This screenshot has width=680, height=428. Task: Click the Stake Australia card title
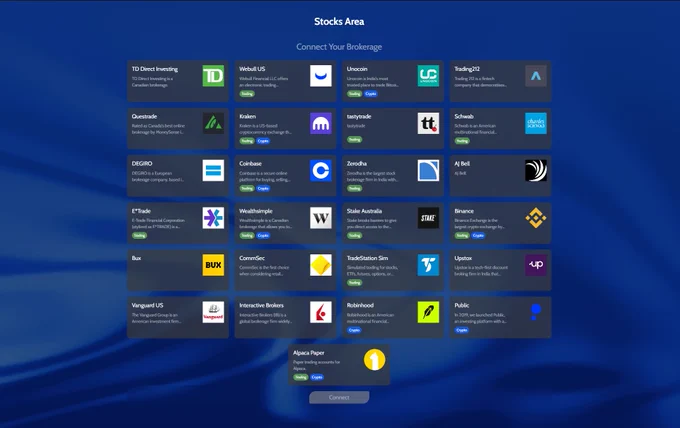tap(364, 211)
